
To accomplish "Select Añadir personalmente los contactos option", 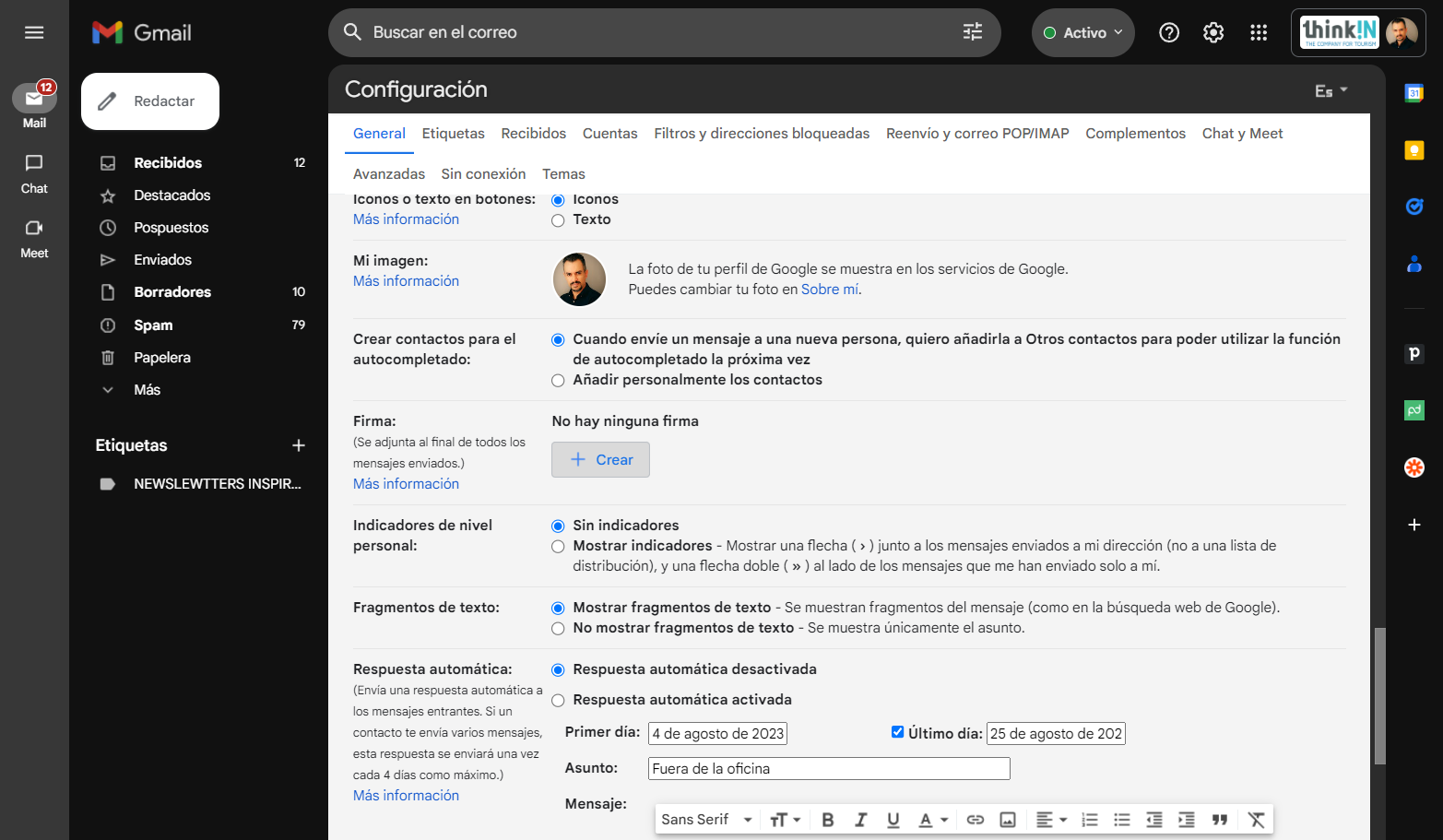I will [x=558, y=381].
